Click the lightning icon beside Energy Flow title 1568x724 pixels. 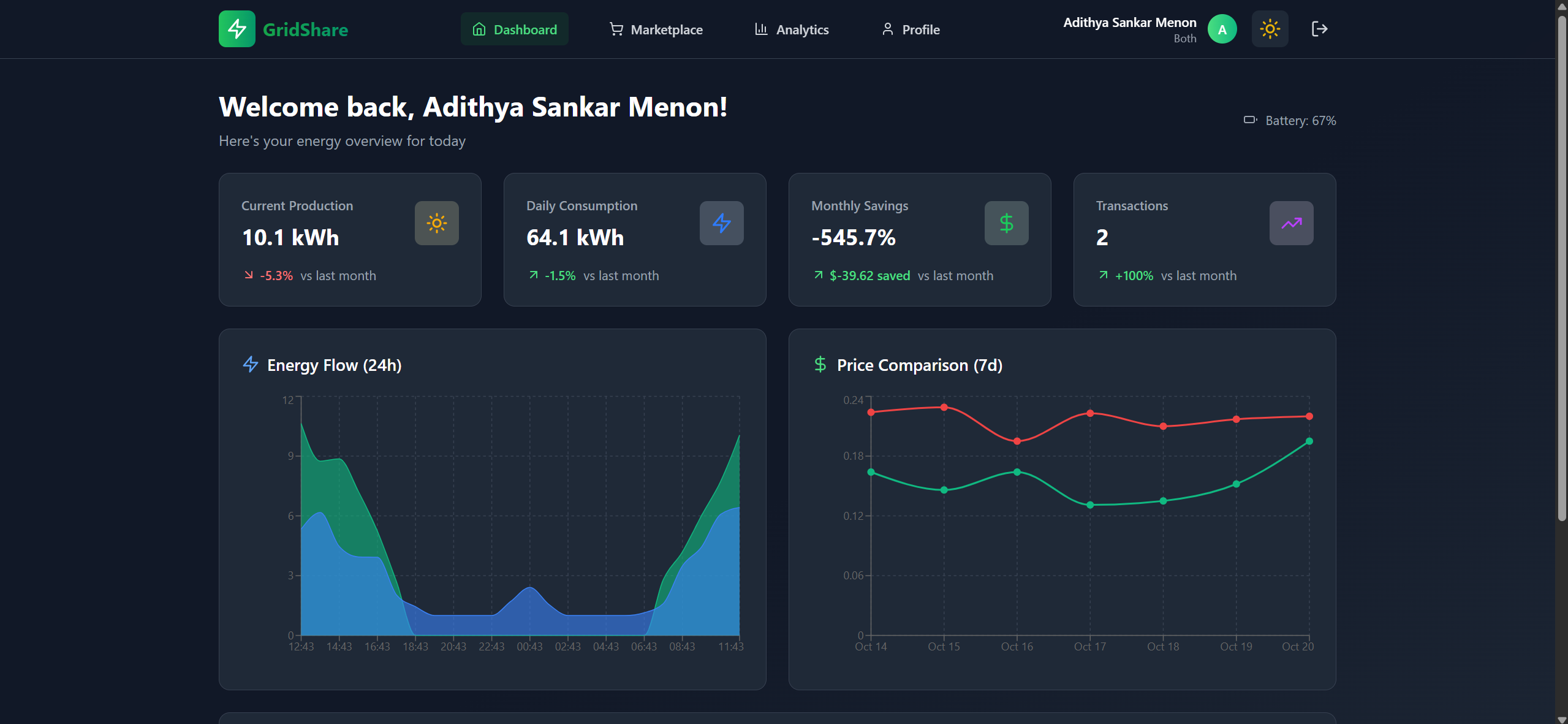(x=250, y=364)
